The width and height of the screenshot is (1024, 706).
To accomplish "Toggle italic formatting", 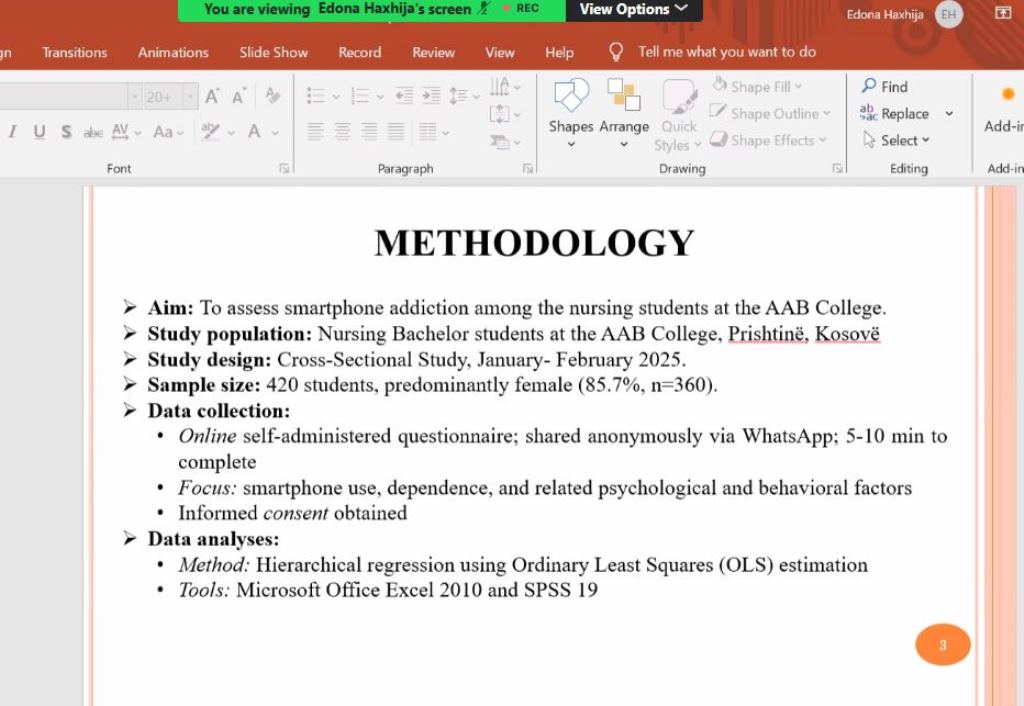I will pos(13,132).
